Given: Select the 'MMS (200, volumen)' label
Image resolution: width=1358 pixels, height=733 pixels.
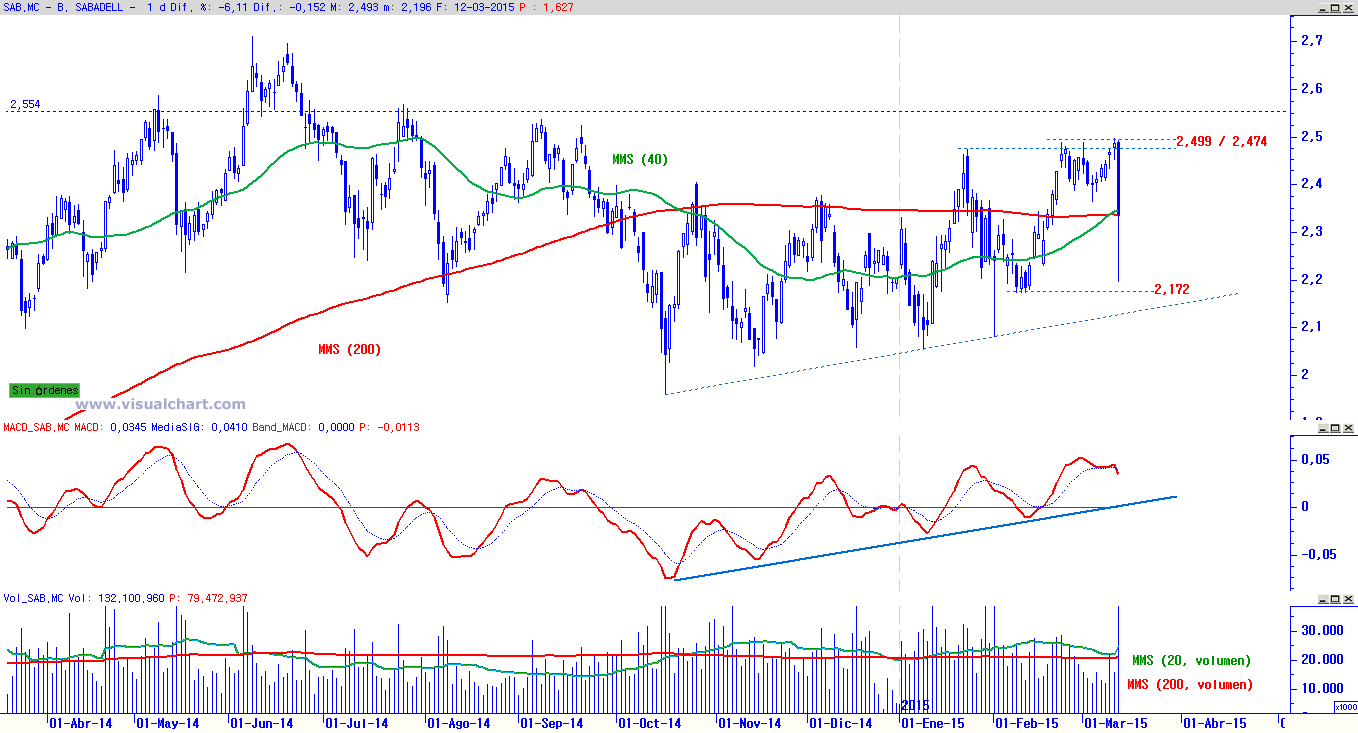Looking at the screenshot, I should [x=1189, y=684].
